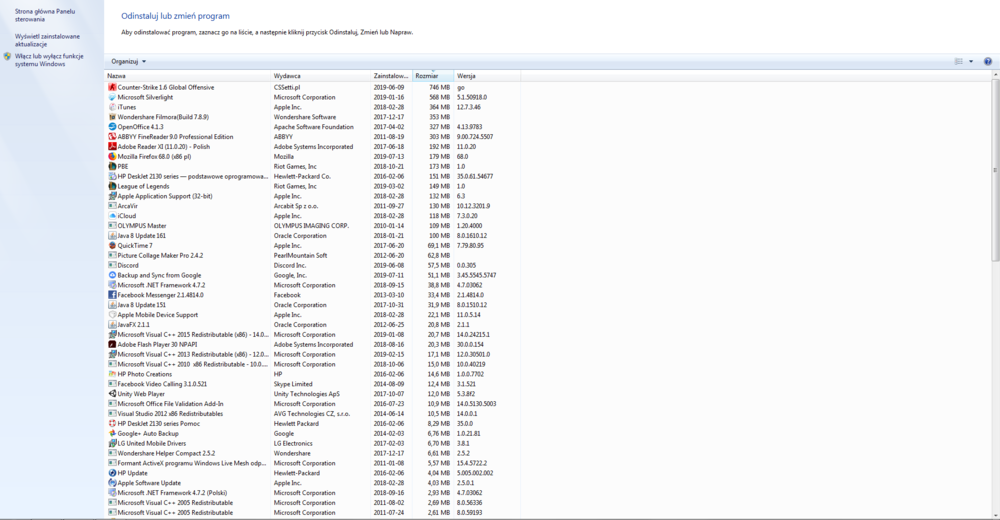Click the LG United Mobile Drivers icon
The height and width of the screenshot is (520, 1000).
(x=112, y=443)
